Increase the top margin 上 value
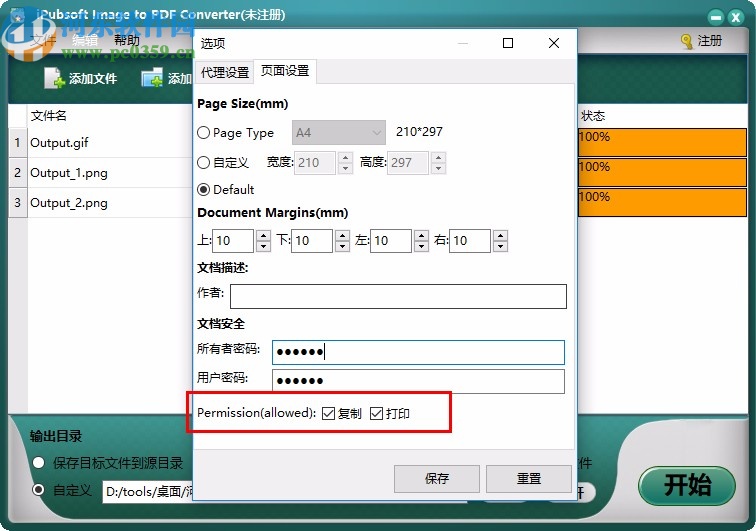The height and width of the screenshot is (531, 756). click(263, 235)
